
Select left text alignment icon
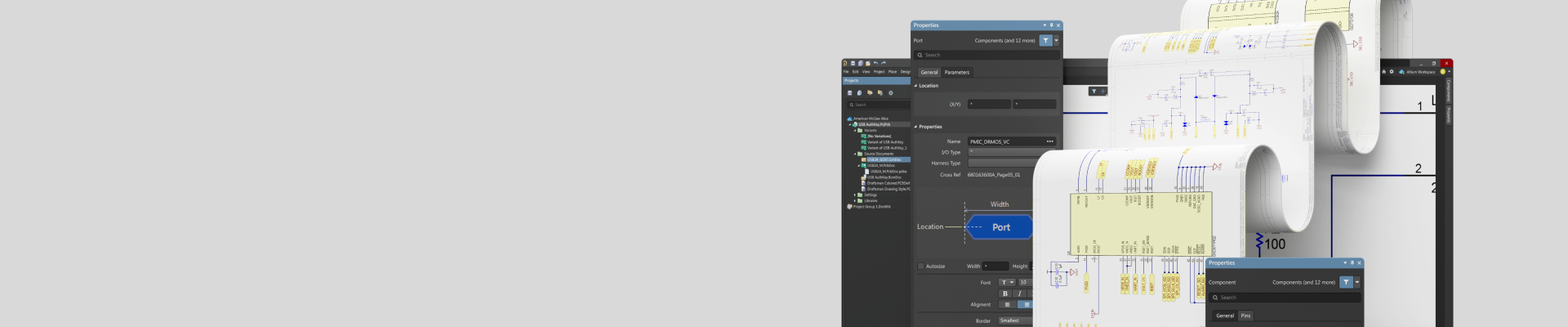(x=1007, y=304)
